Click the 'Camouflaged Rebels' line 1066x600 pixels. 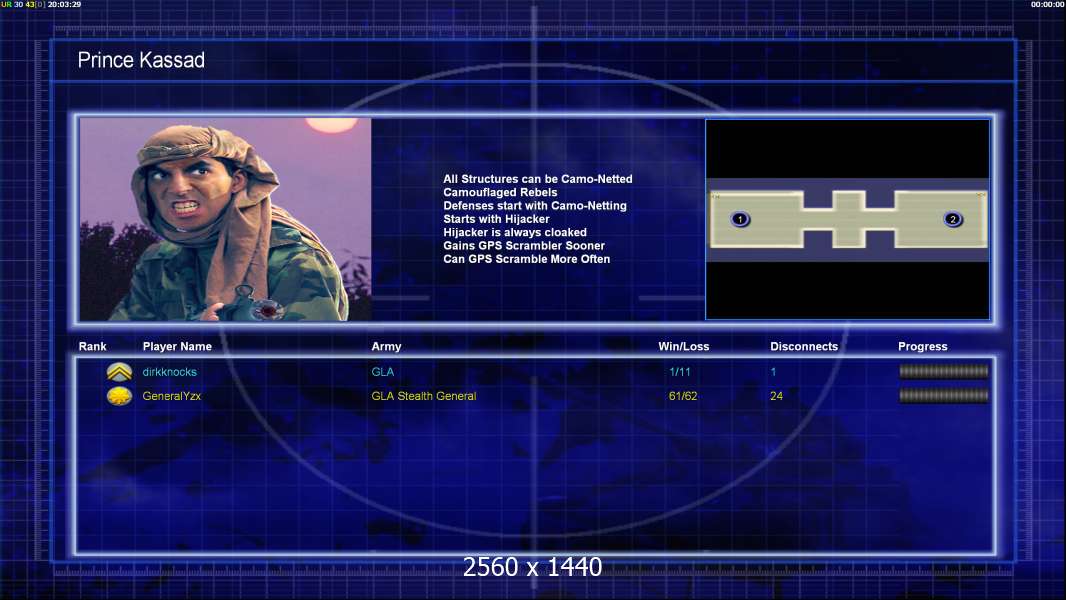pyautogui.click(x=500, y=192)
